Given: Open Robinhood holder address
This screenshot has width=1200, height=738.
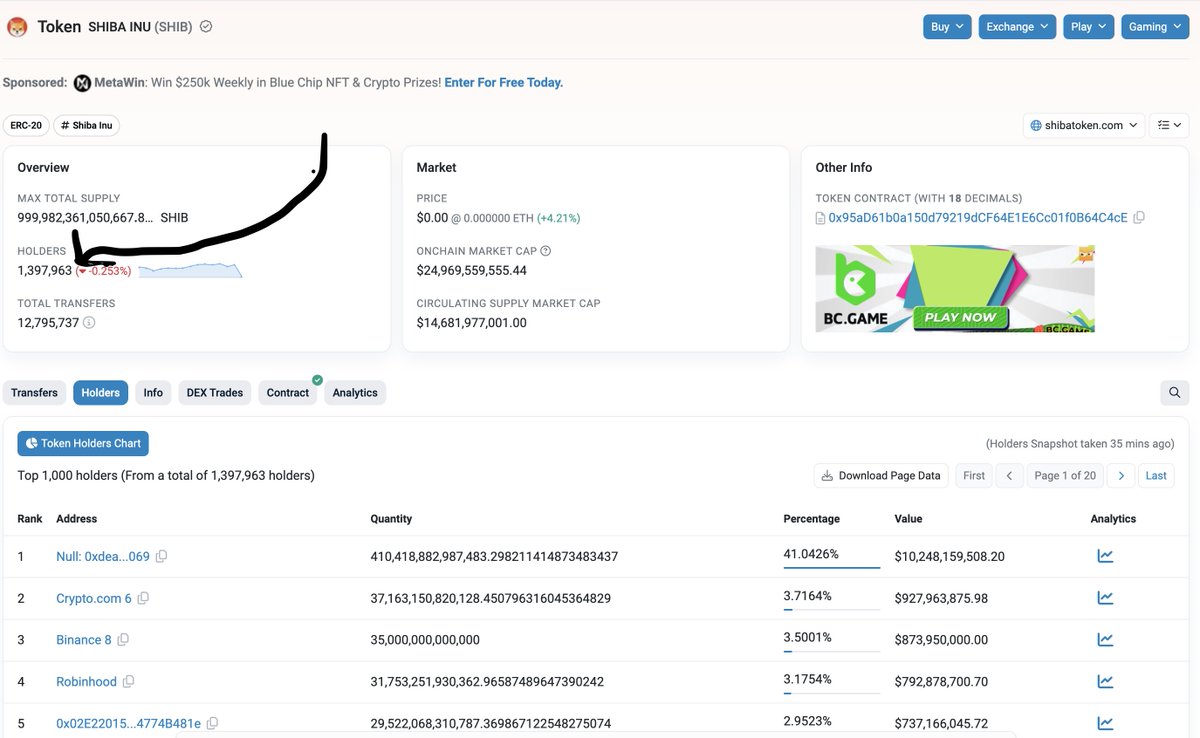Looking at the screenshot, I should 86,682.
